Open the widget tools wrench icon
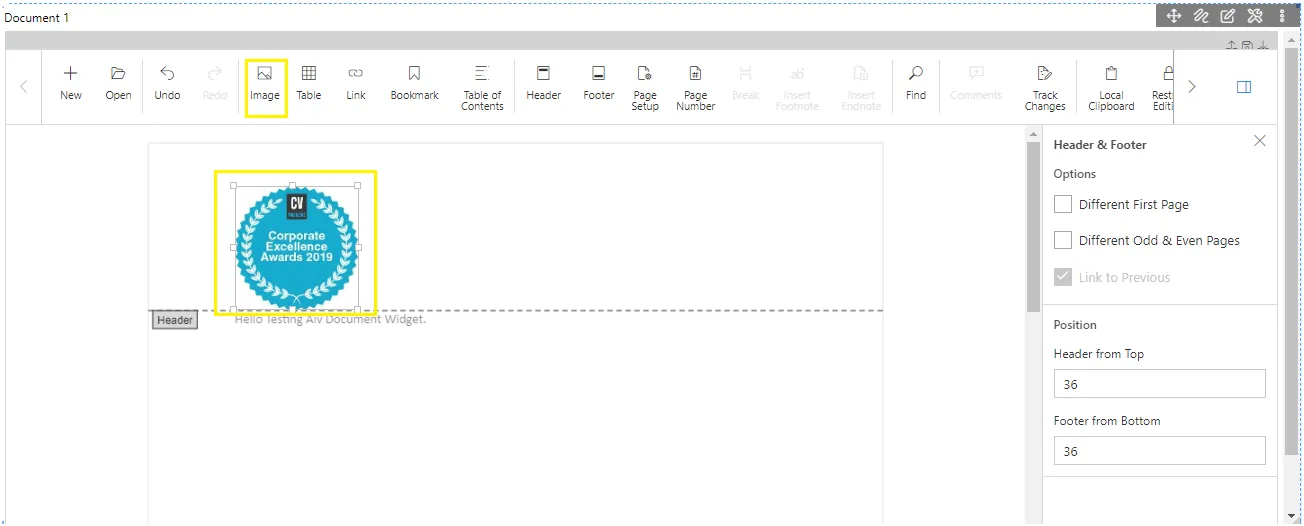 [x=1255, y=16]
